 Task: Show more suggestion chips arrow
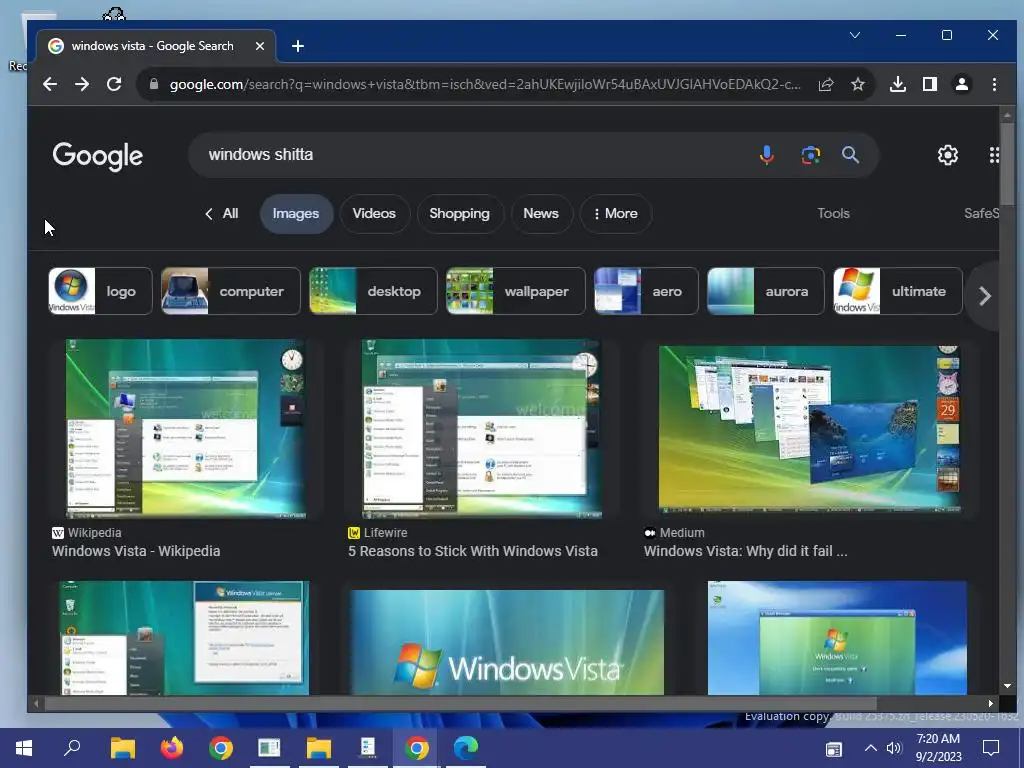click(x=985, y=296)
